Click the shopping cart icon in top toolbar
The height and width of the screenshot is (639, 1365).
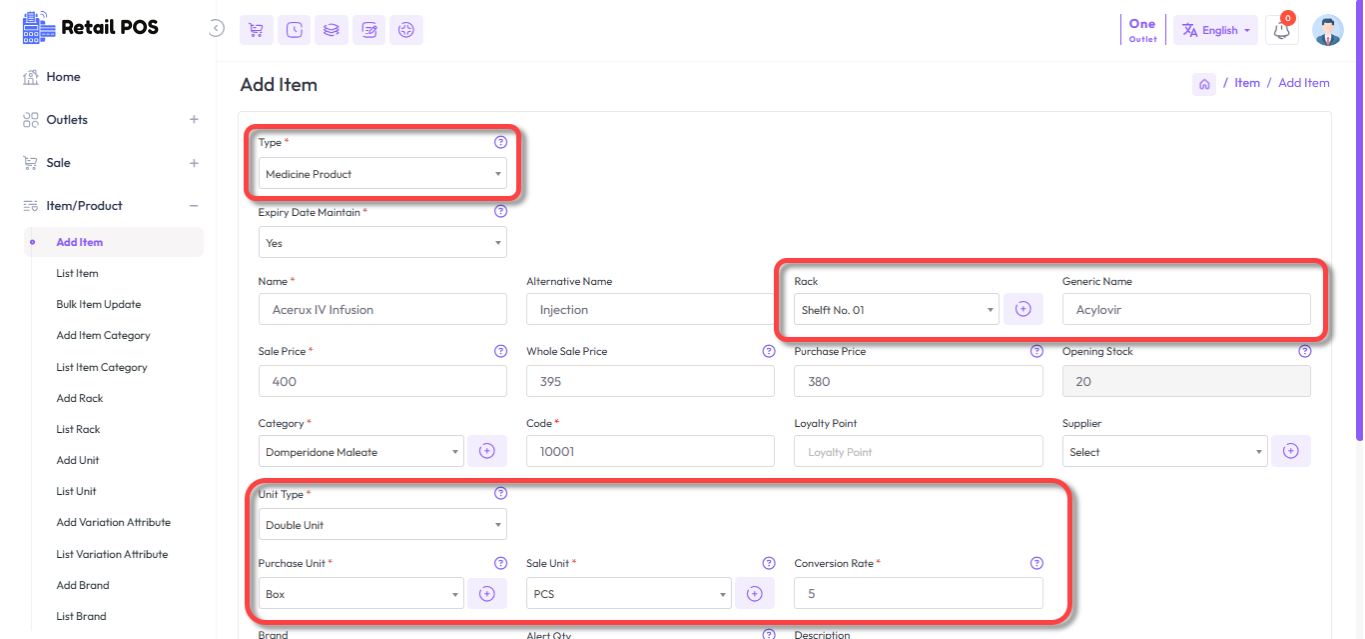click(x=256, y=30)
